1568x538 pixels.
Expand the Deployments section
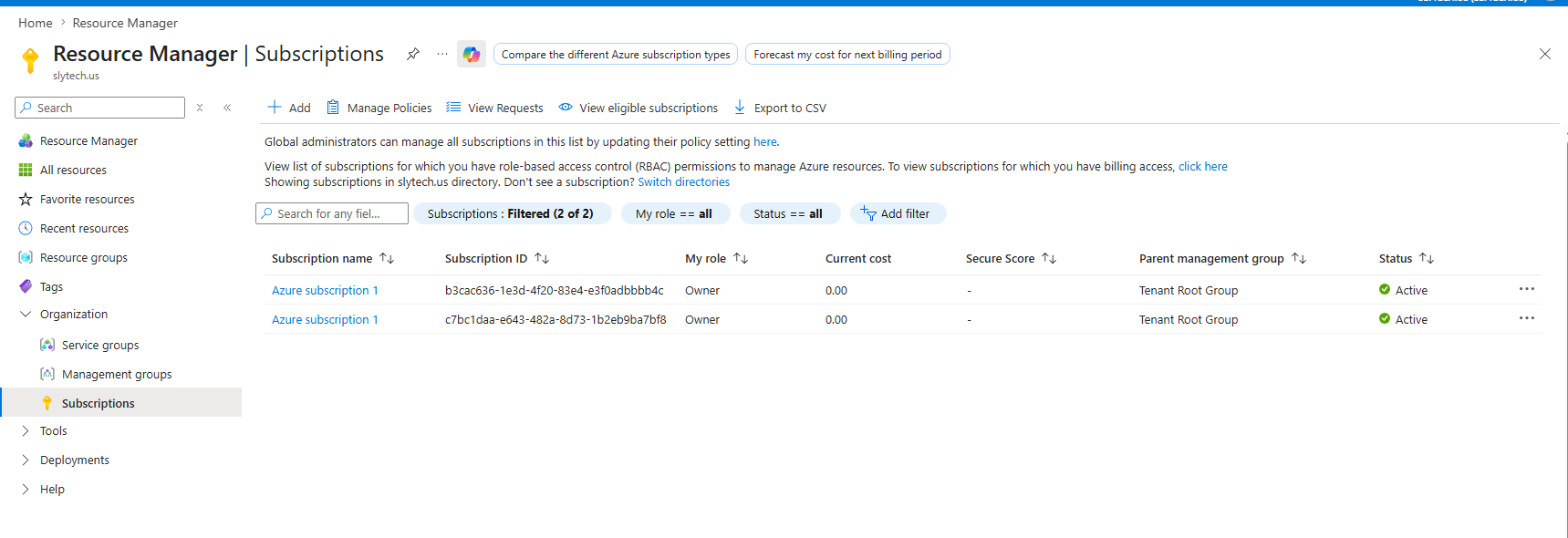(26, 460)
